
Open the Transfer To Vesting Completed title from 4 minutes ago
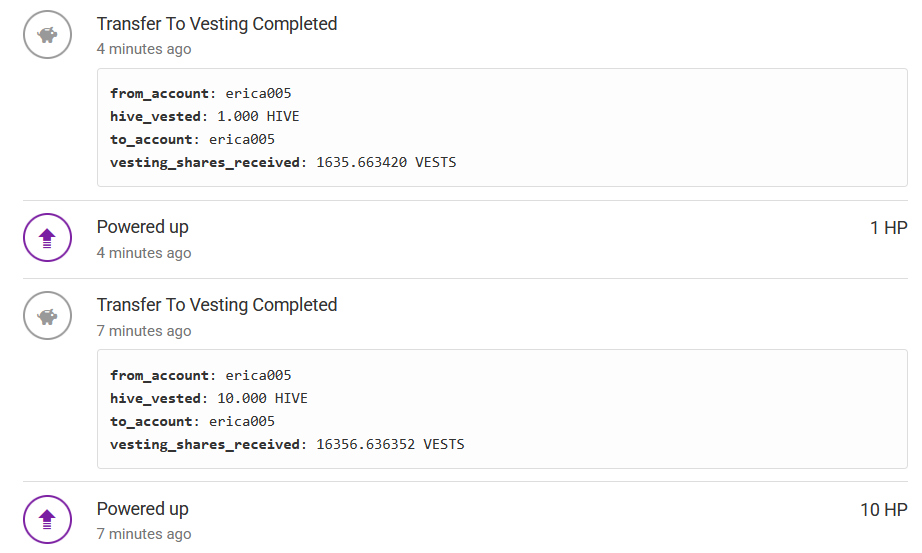pos(217,24)
